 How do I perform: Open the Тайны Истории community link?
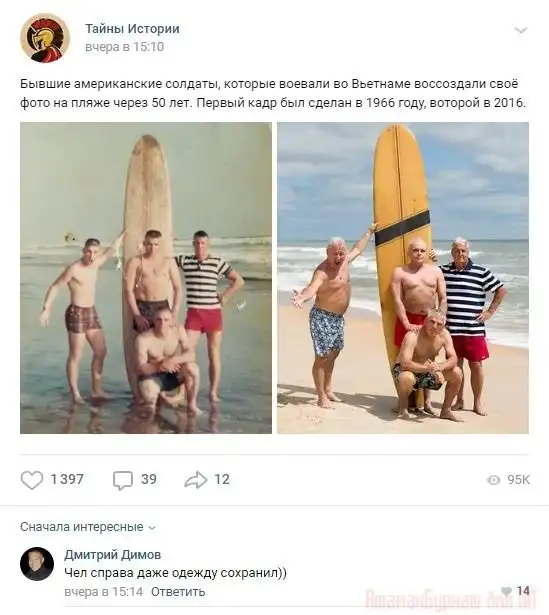pos(132,29)
